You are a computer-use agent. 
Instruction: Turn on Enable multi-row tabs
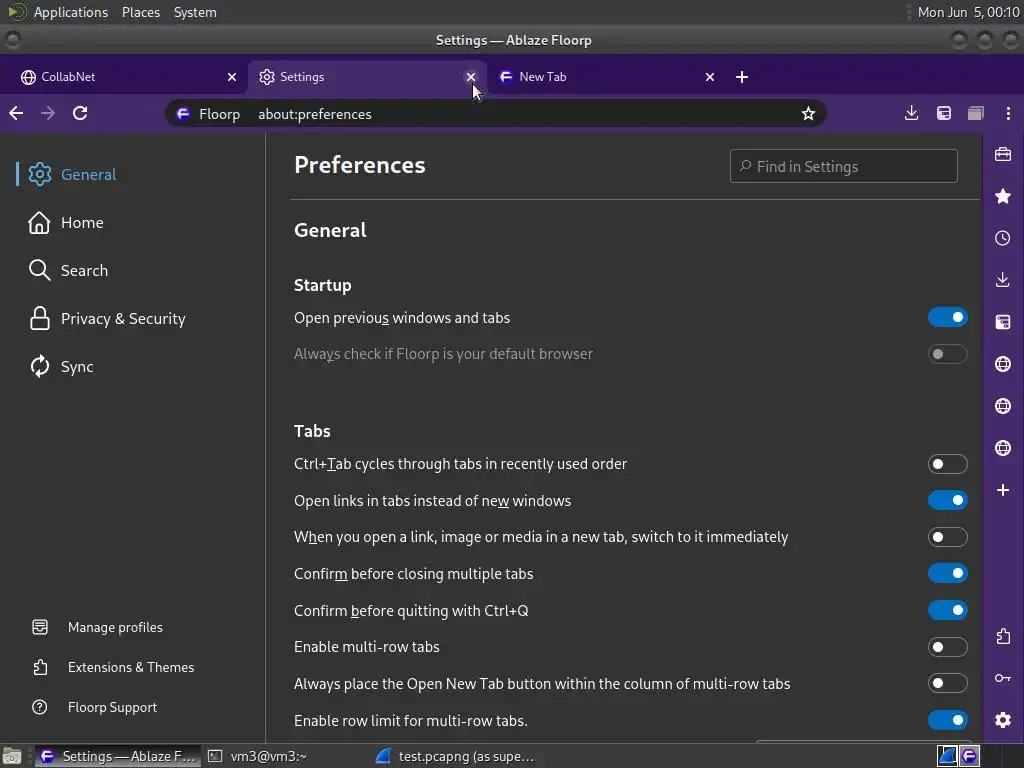947,647
